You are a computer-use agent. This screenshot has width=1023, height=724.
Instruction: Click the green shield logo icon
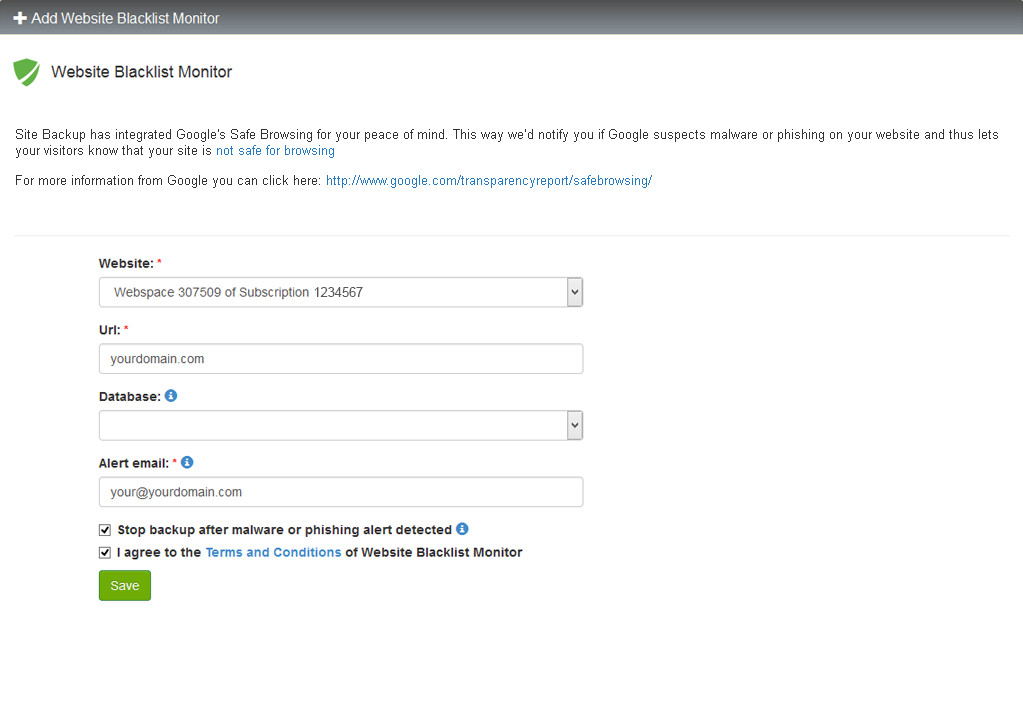[26, 72]
